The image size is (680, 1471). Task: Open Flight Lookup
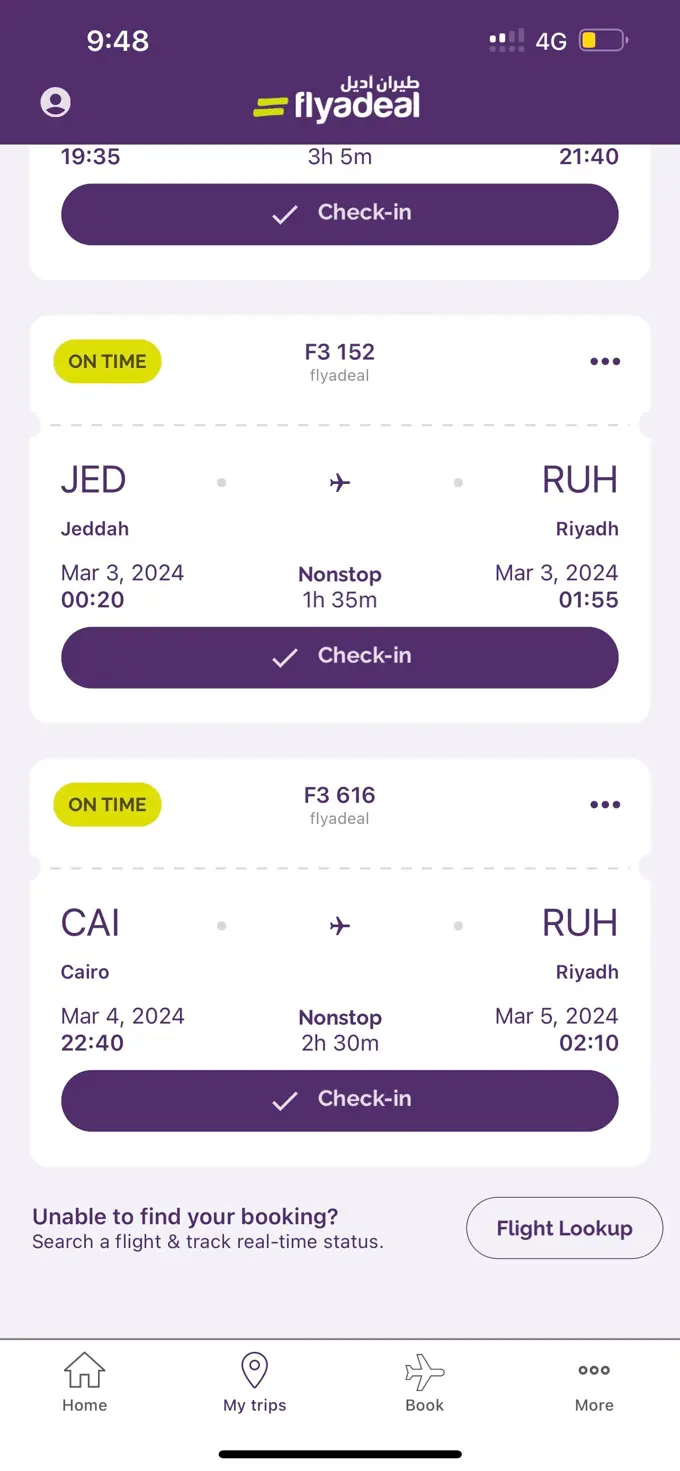[x=564, y=1228]
